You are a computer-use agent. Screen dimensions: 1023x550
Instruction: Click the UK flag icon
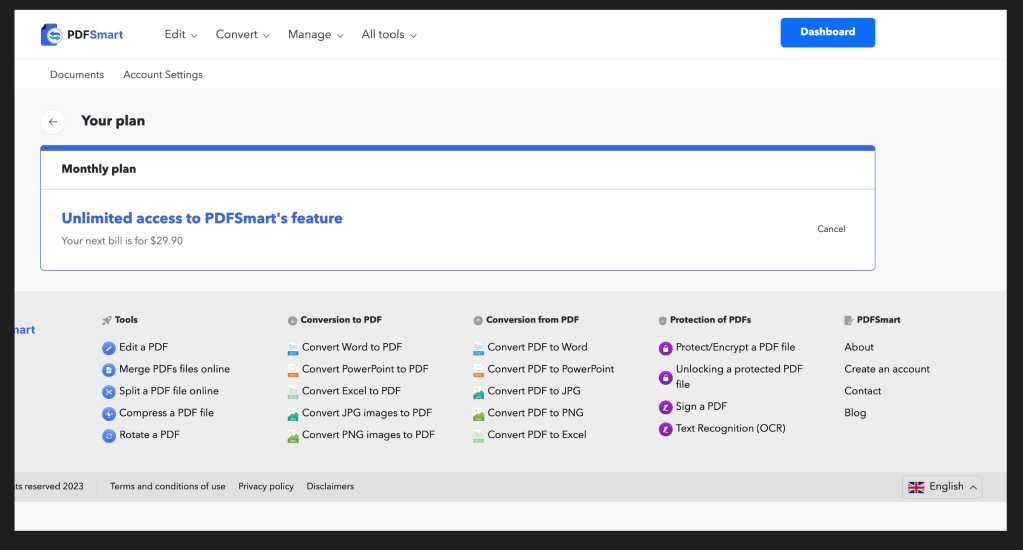pos(916,487)
